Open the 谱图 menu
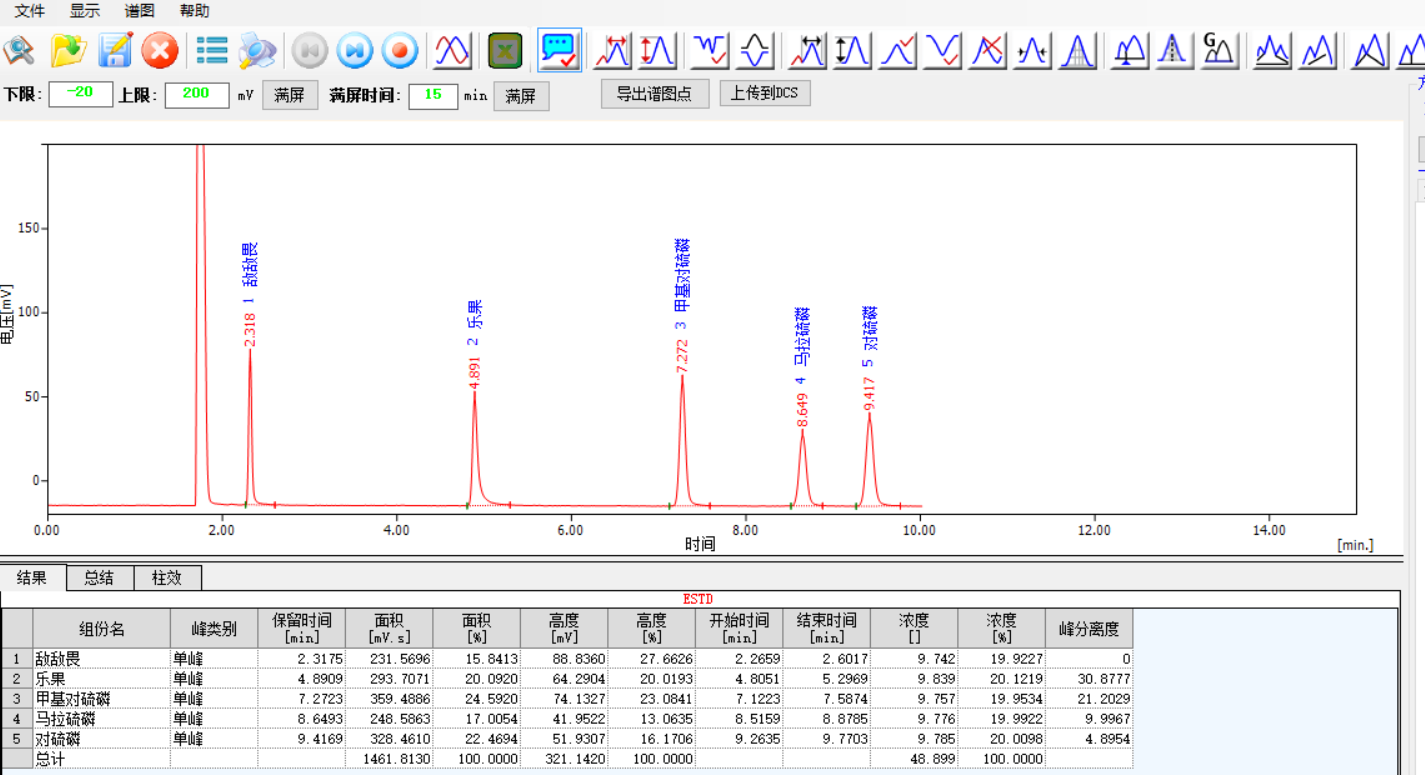Image resolution: width=1425 pixels, height=775 pixels. tap(139, 11)
